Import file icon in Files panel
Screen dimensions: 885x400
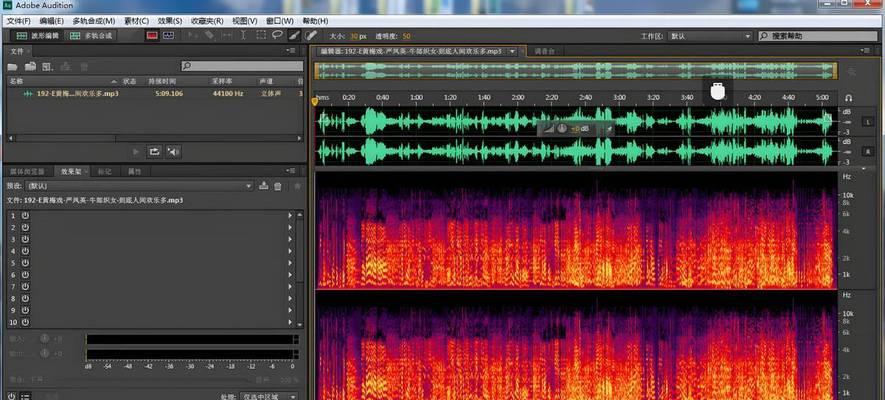coord(30,67)
